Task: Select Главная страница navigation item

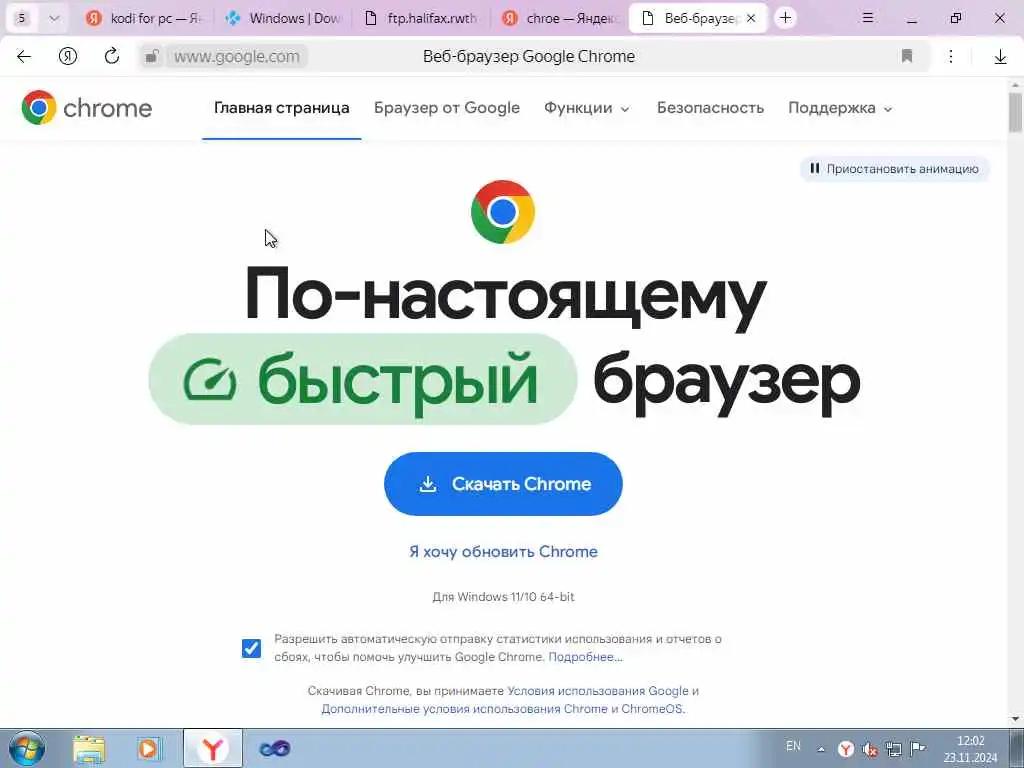Action: point(281,108)
